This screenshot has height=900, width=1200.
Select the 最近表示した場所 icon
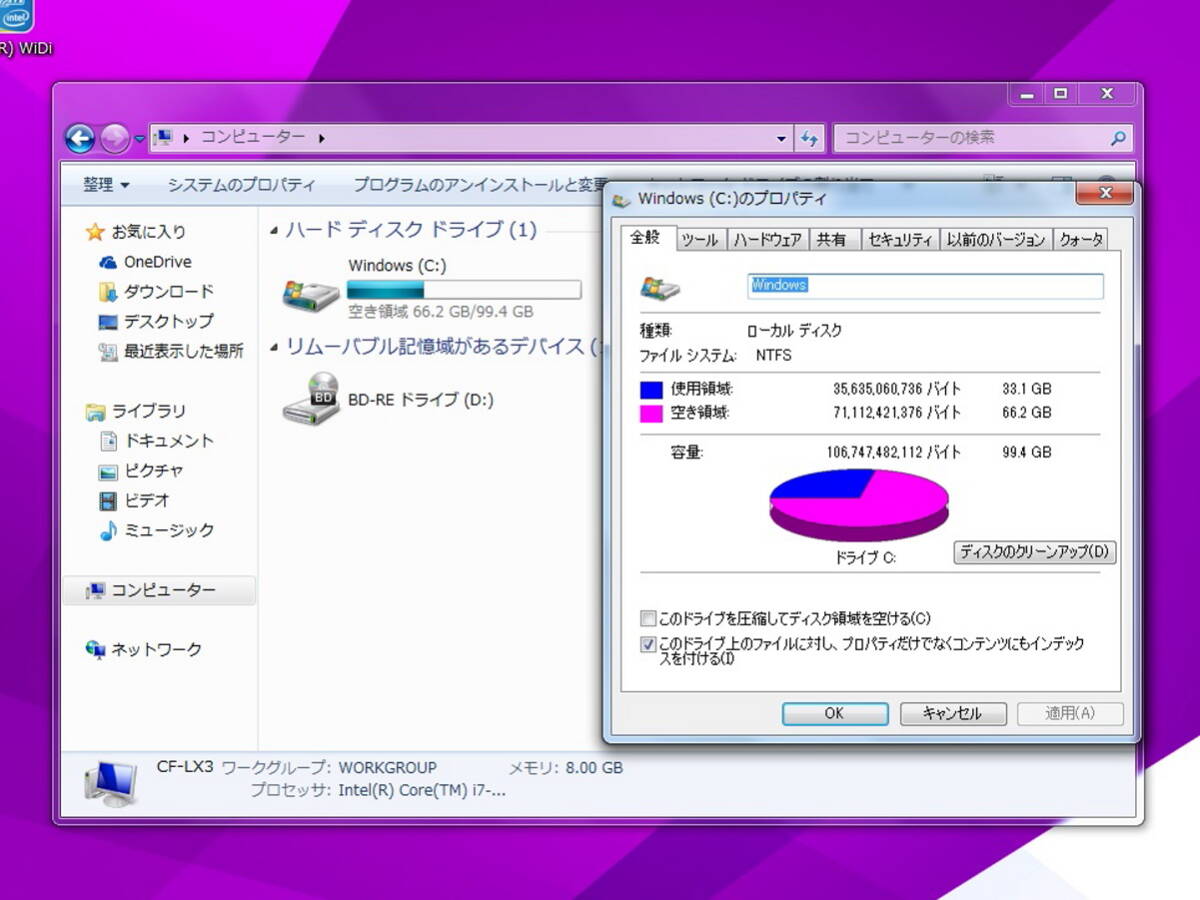click(108, 352)
